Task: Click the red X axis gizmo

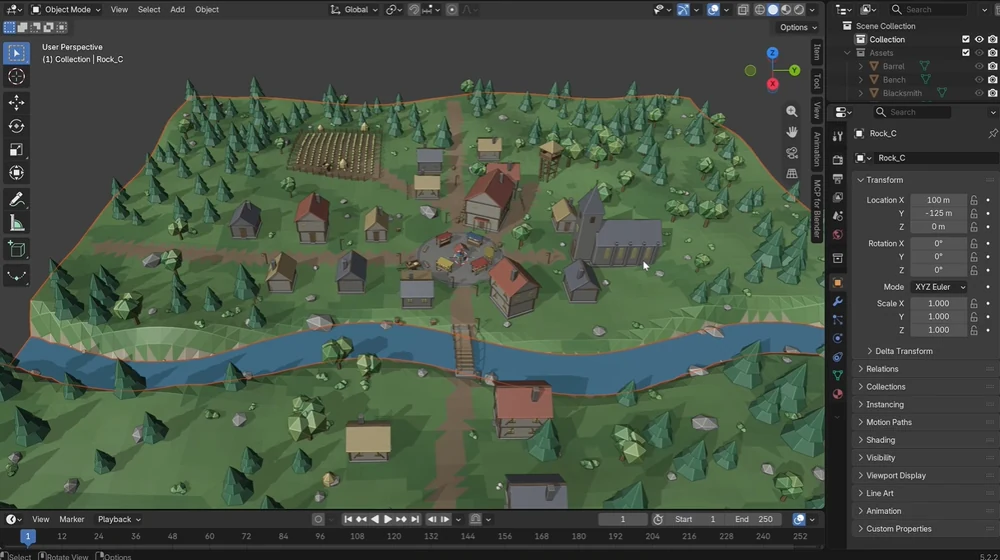Action: pyautogui.click(x=772, y=84)
